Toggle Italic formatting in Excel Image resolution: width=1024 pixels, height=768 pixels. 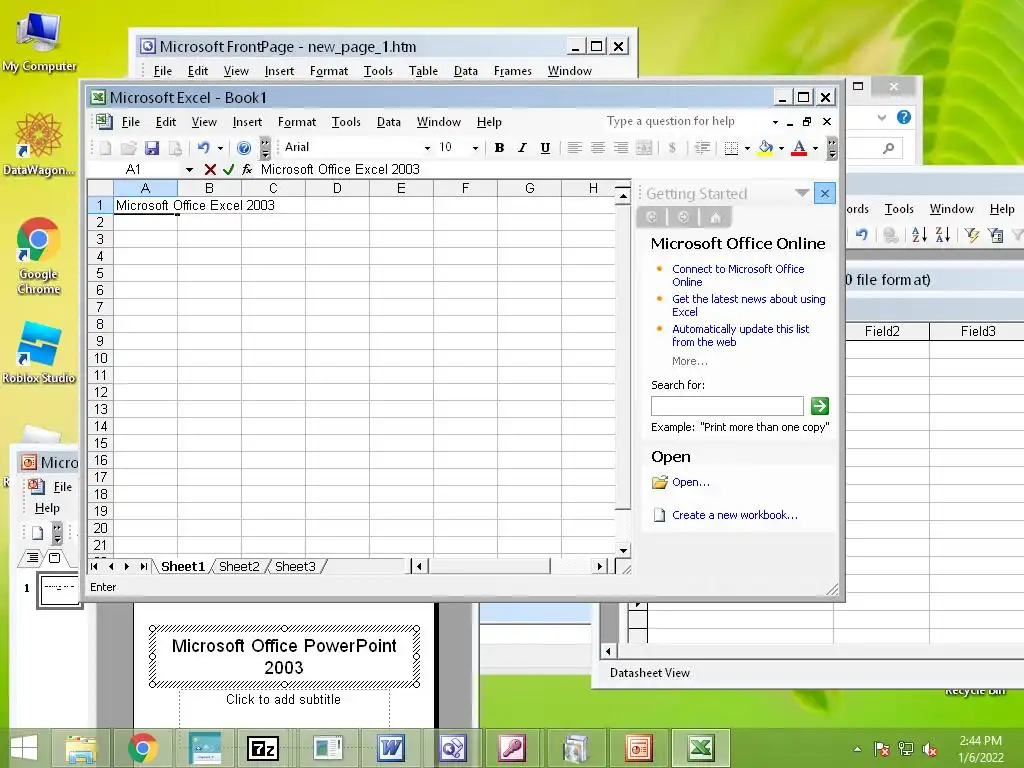(522, 148)
